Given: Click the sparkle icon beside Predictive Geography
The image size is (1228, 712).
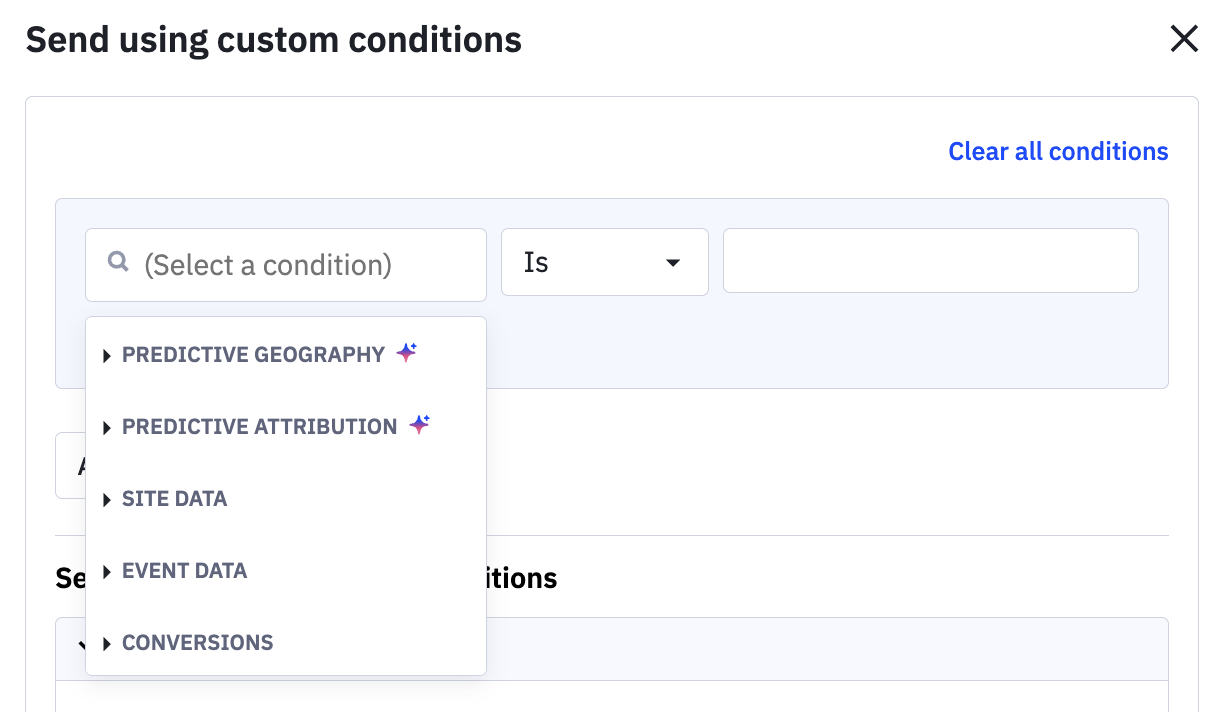Looking at the screenshot, I should tap(406, 353).
